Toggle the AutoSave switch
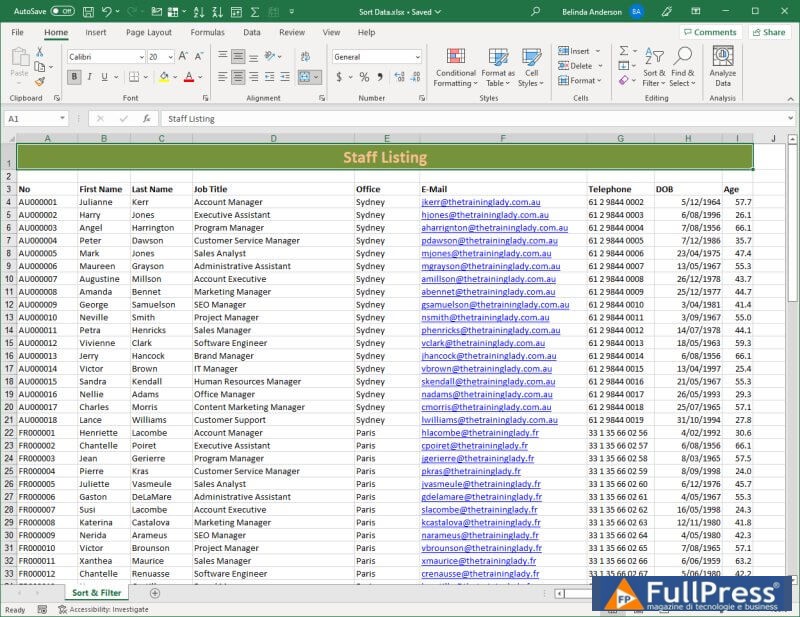800x617 pixels. (x=62, y=11)
